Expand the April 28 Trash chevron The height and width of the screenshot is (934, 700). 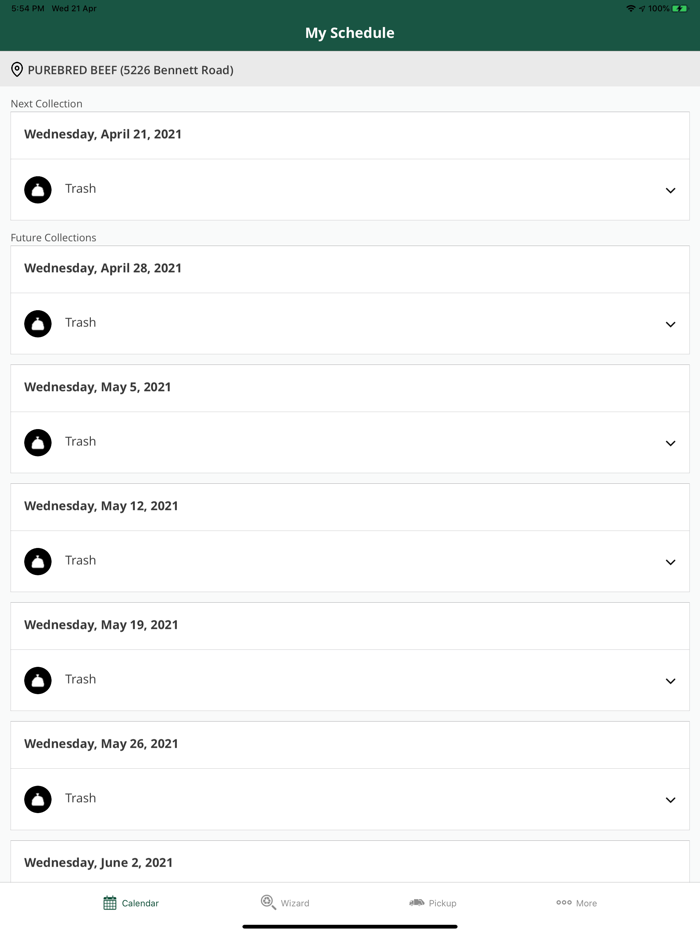coord(670,324)
